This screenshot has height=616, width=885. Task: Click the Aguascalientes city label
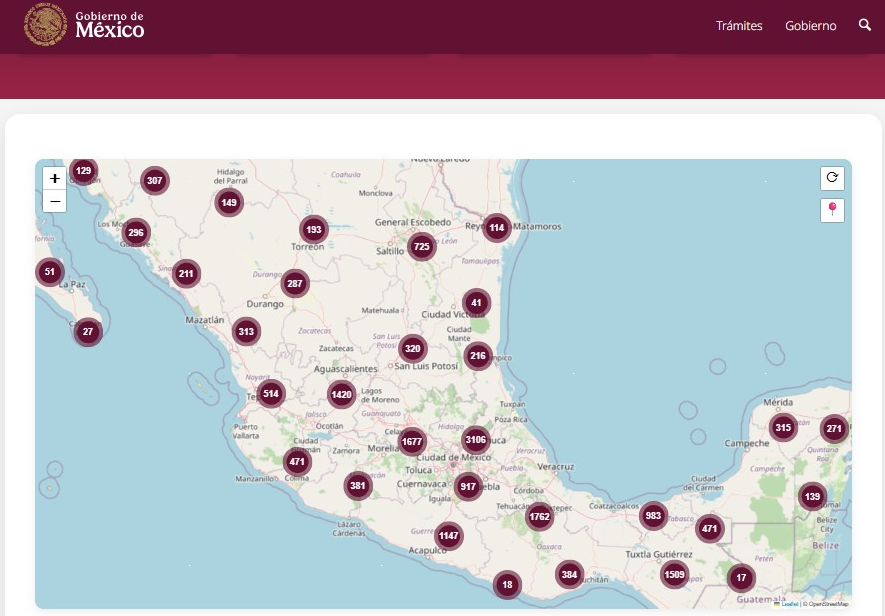pyautogui.click(x=345, y=369)
